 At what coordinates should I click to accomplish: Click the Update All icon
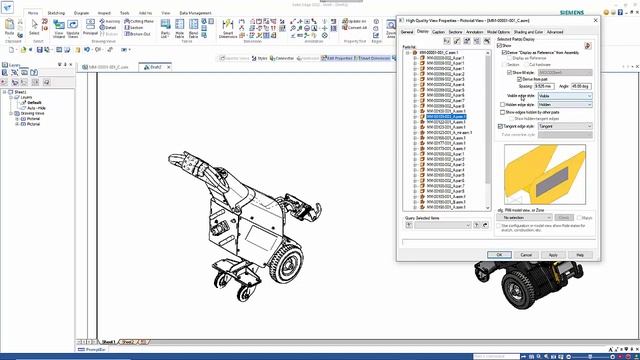[x=354, y=21]
